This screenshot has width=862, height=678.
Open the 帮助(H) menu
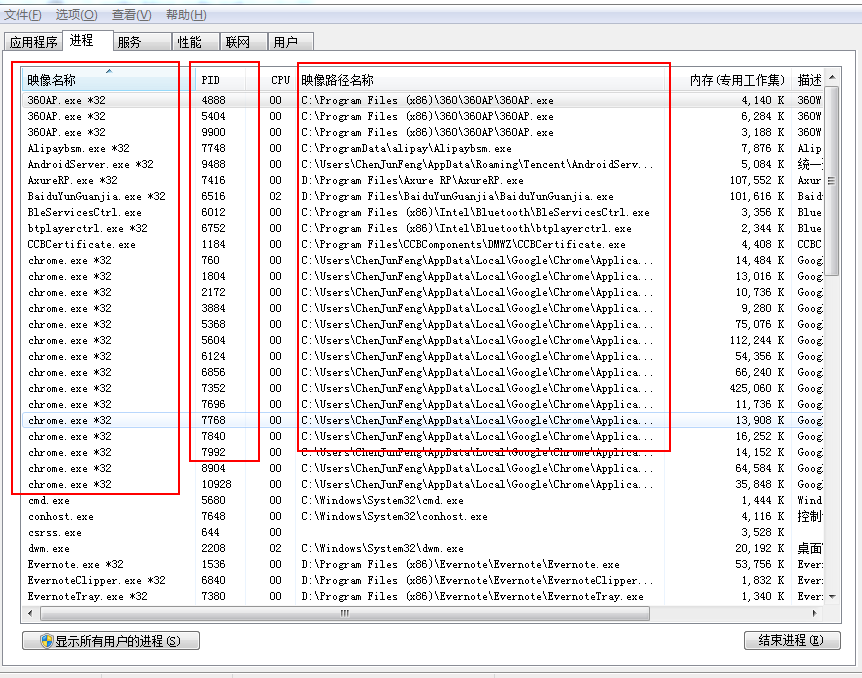pyautogui.click(x=186, y=15)
